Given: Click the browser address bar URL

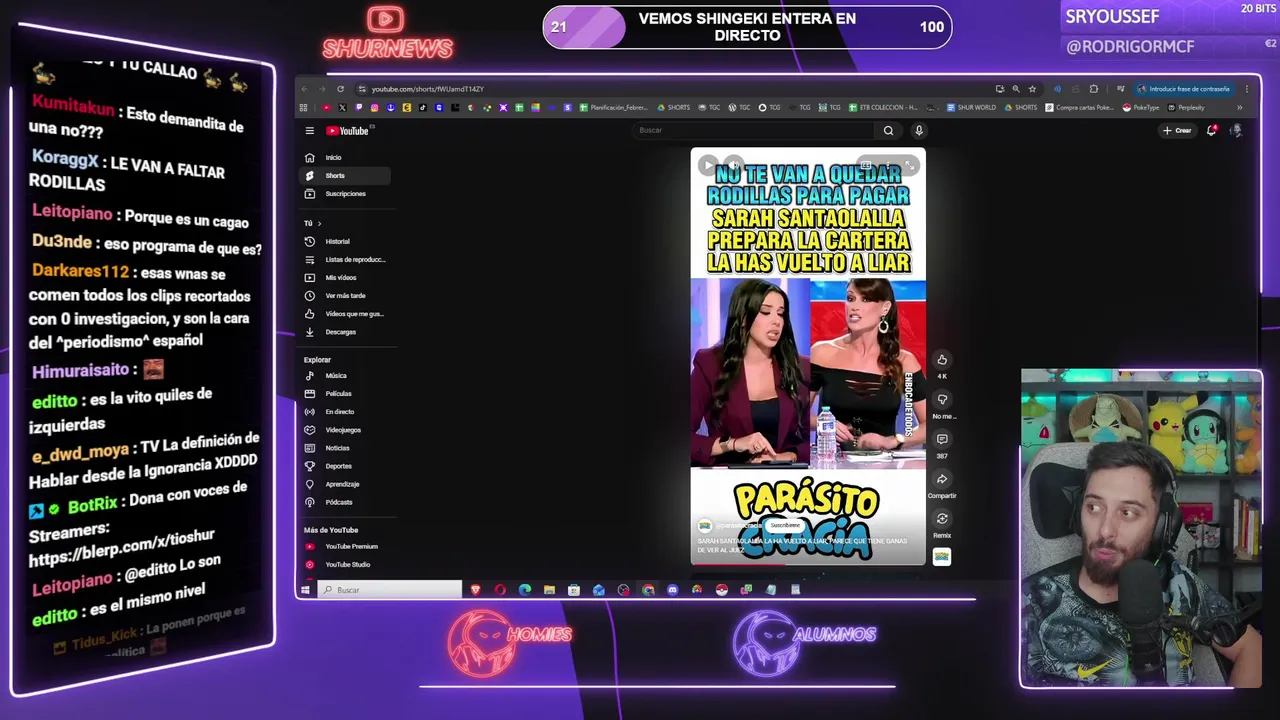Looking at the screenshot, I should [427, 89].
